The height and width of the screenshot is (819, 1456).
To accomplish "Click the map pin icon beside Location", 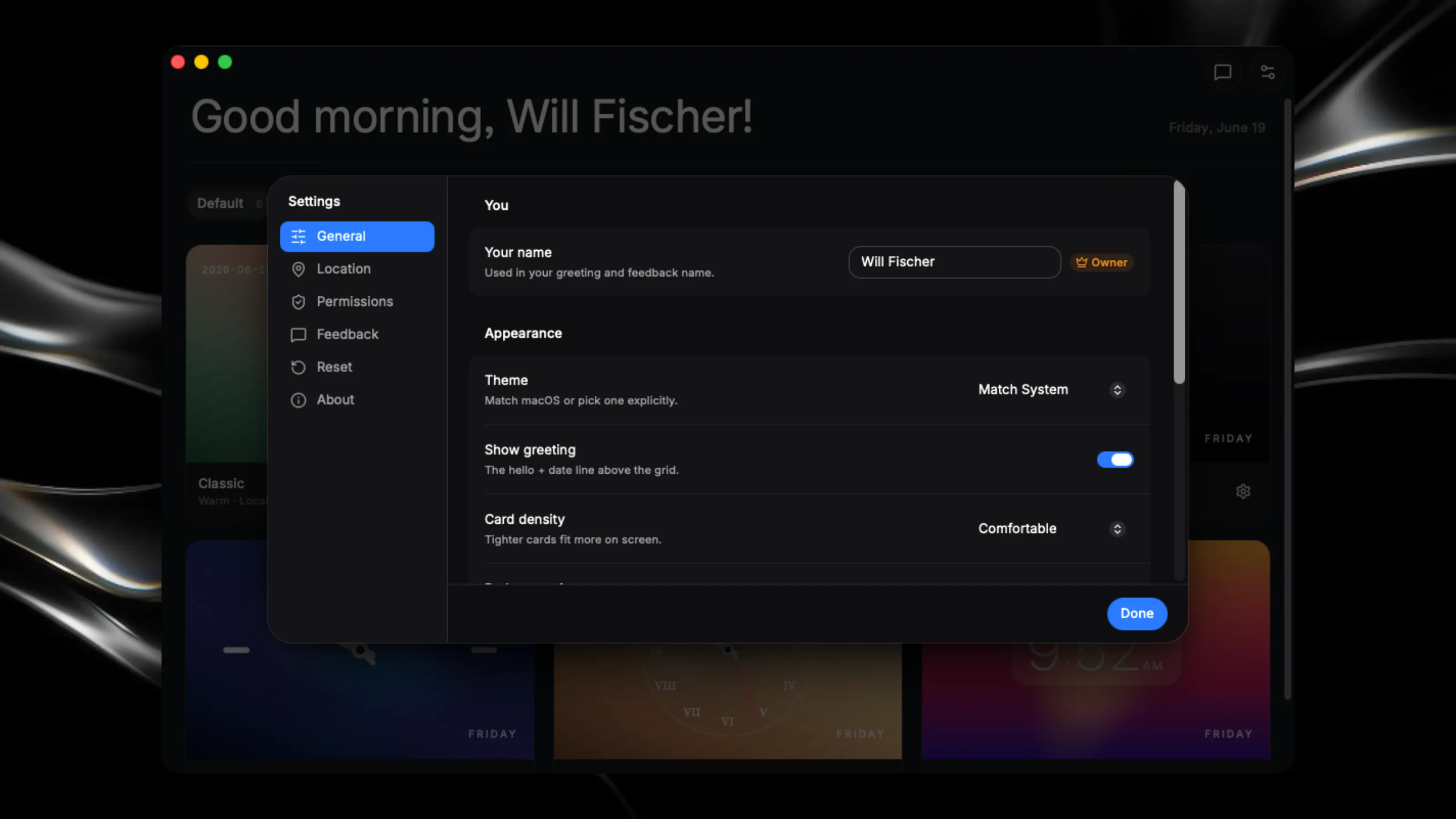I will pyautogui.click(x=298, y=269).
